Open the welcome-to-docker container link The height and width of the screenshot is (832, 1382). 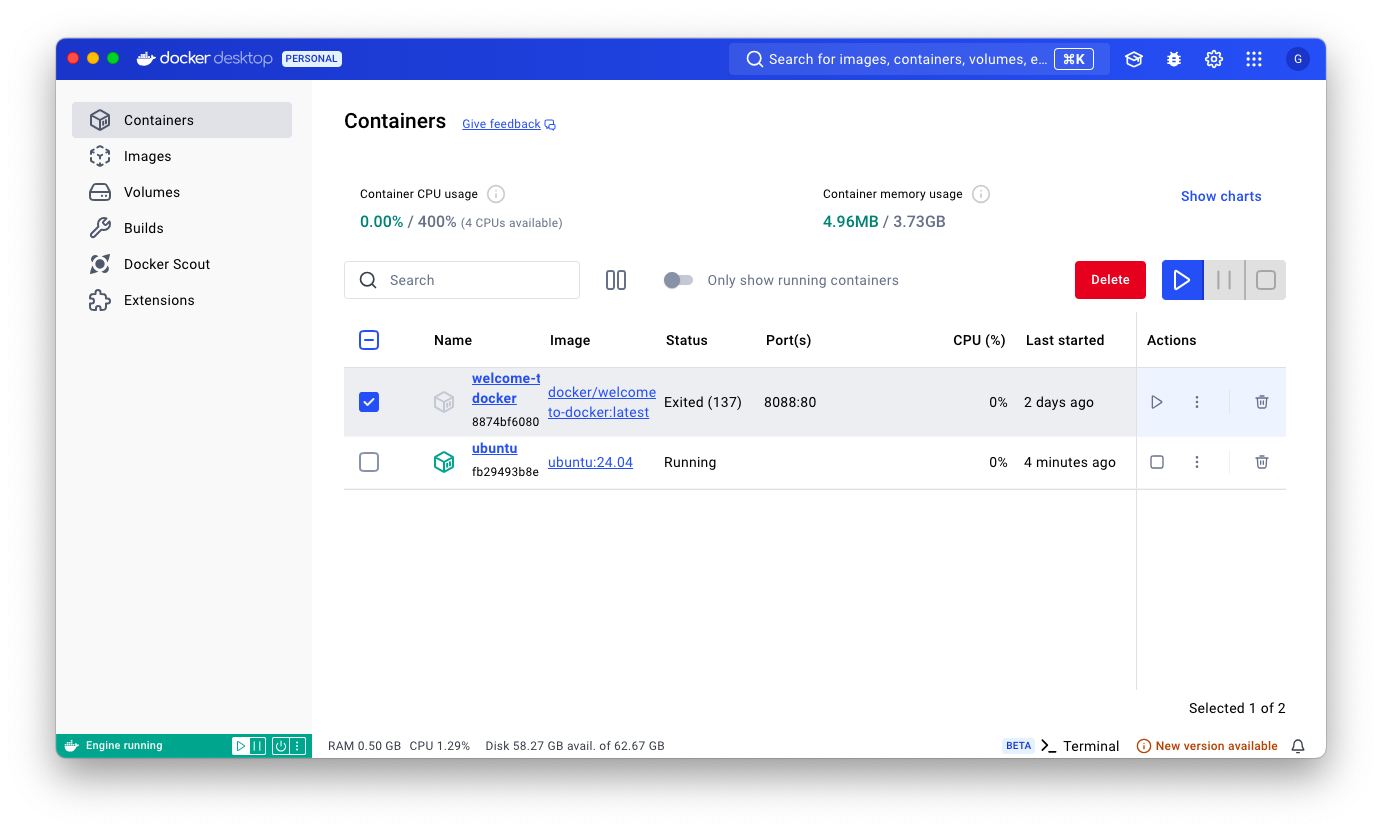tap(506, 388)
